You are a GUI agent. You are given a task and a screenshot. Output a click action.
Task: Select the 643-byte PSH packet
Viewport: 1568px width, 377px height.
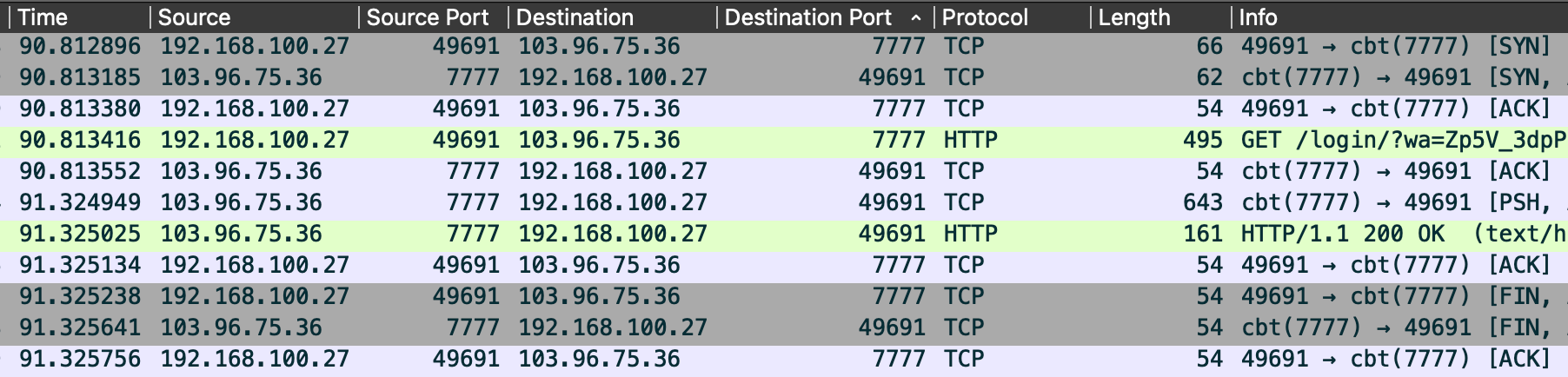pos(608,202)
